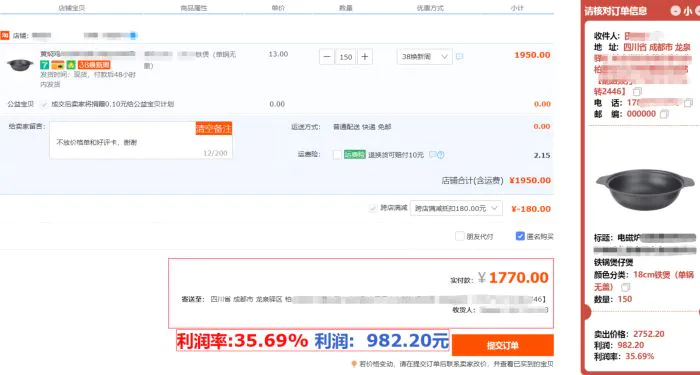Screen dimensions: 700x375
Task: Click the credit card payment badge
Action: (58, 65)
